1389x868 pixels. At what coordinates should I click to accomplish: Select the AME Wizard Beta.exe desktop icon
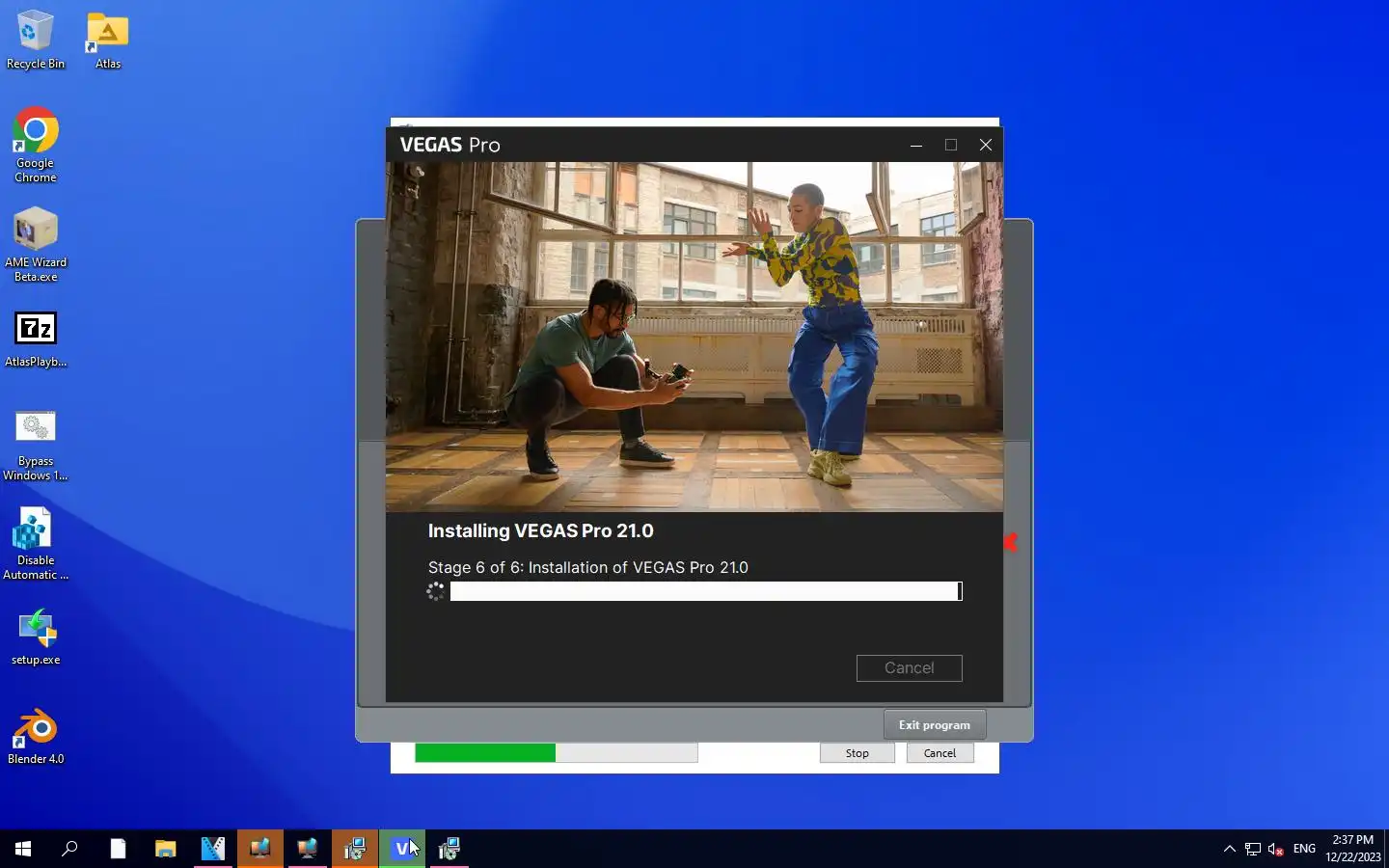click(36, 245)
